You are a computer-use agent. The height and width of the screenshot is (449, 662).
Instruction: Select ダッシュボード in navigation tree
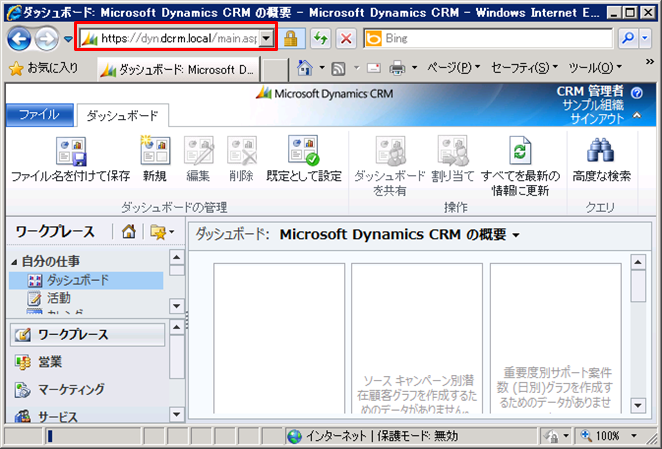(x=86, y=280)
